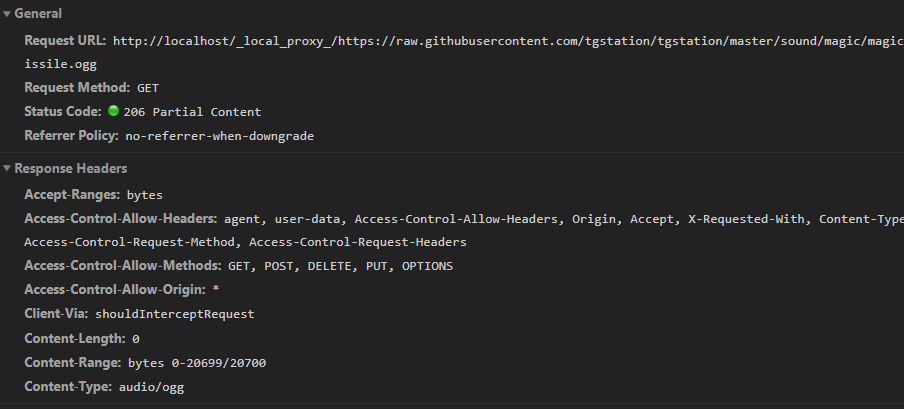Select the 206 Partial Content status text

pos(192,112)
